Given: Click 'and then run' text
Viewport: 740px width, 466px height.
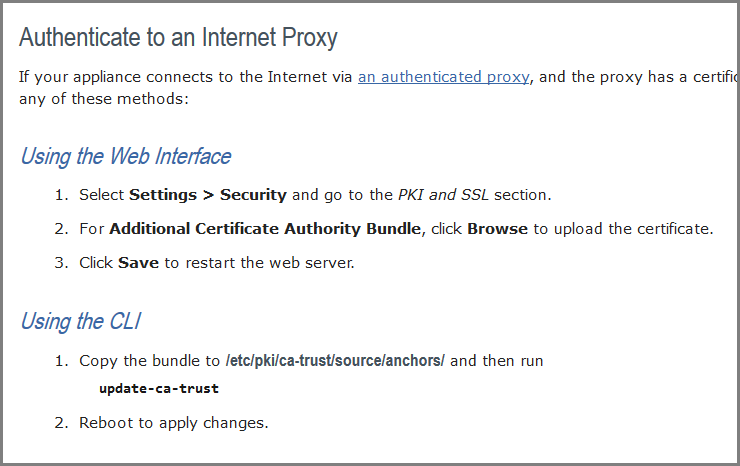Looking at the screenshot, I should click(x=496, y=361).
